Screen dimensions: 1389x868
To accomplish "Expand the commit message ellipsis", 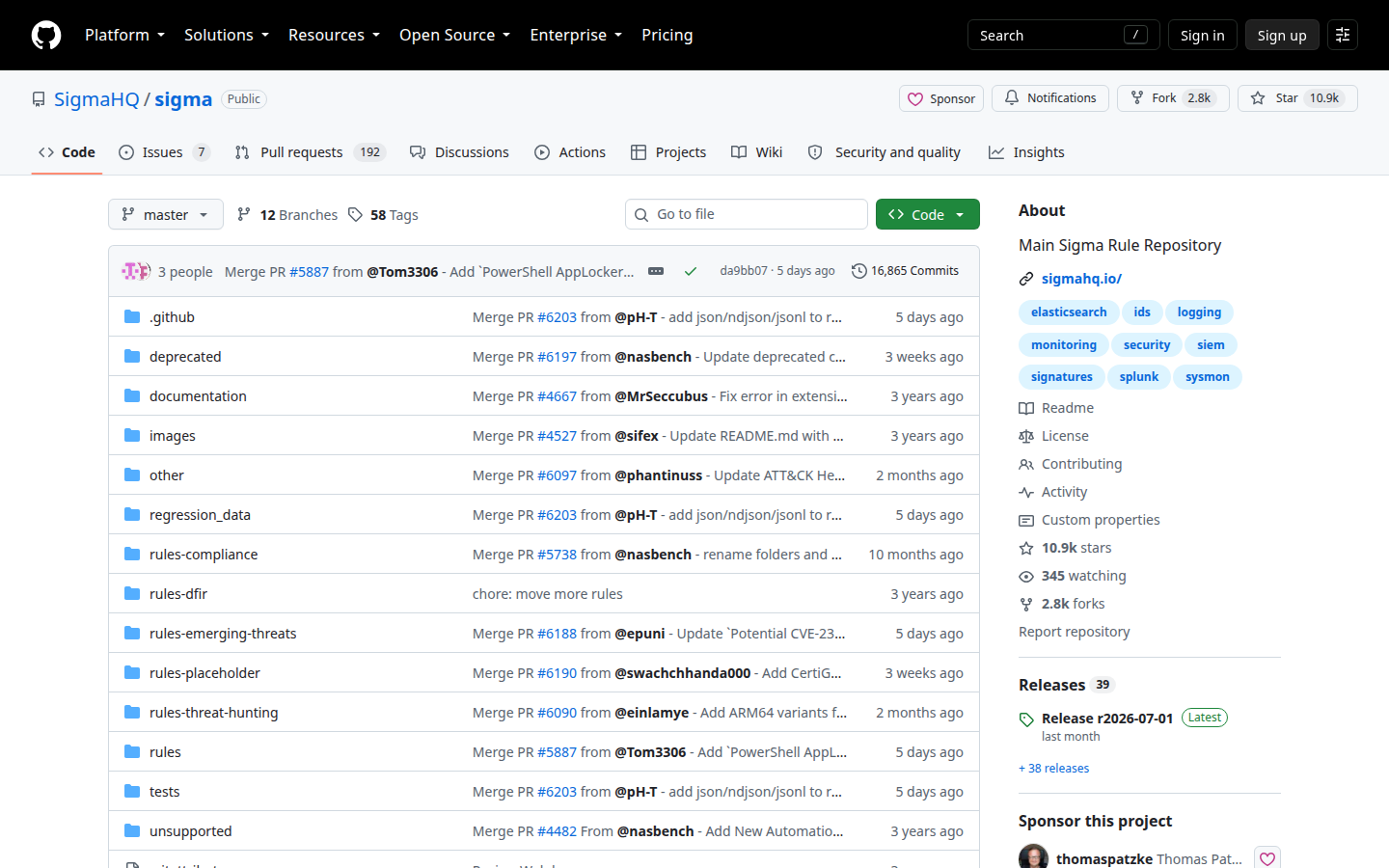I will coord(656,271).
